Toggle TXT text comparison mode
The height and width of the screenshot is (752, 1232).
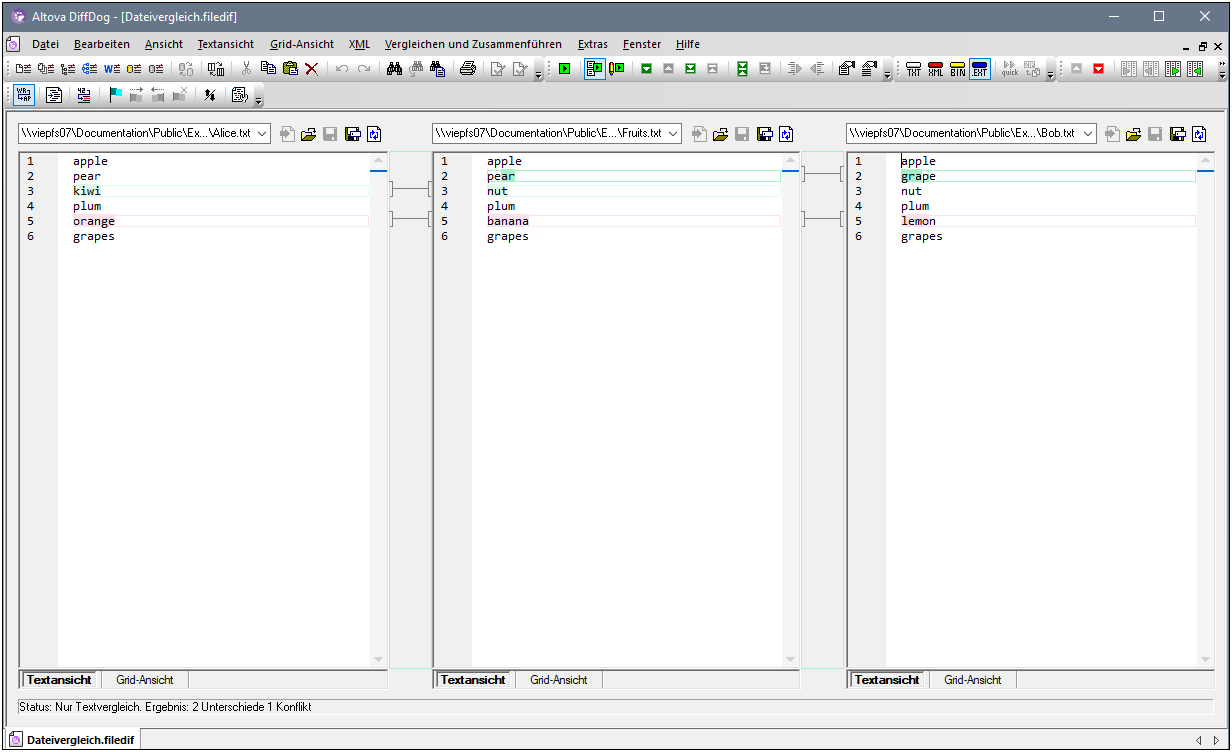(x=914, y=69)
